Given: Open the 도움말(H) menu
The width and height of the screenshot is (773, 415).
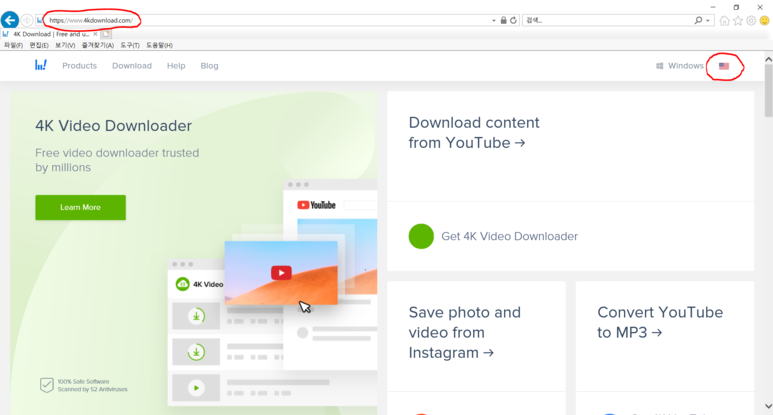Looking at the screenshot, I should [x=159, y=45].
